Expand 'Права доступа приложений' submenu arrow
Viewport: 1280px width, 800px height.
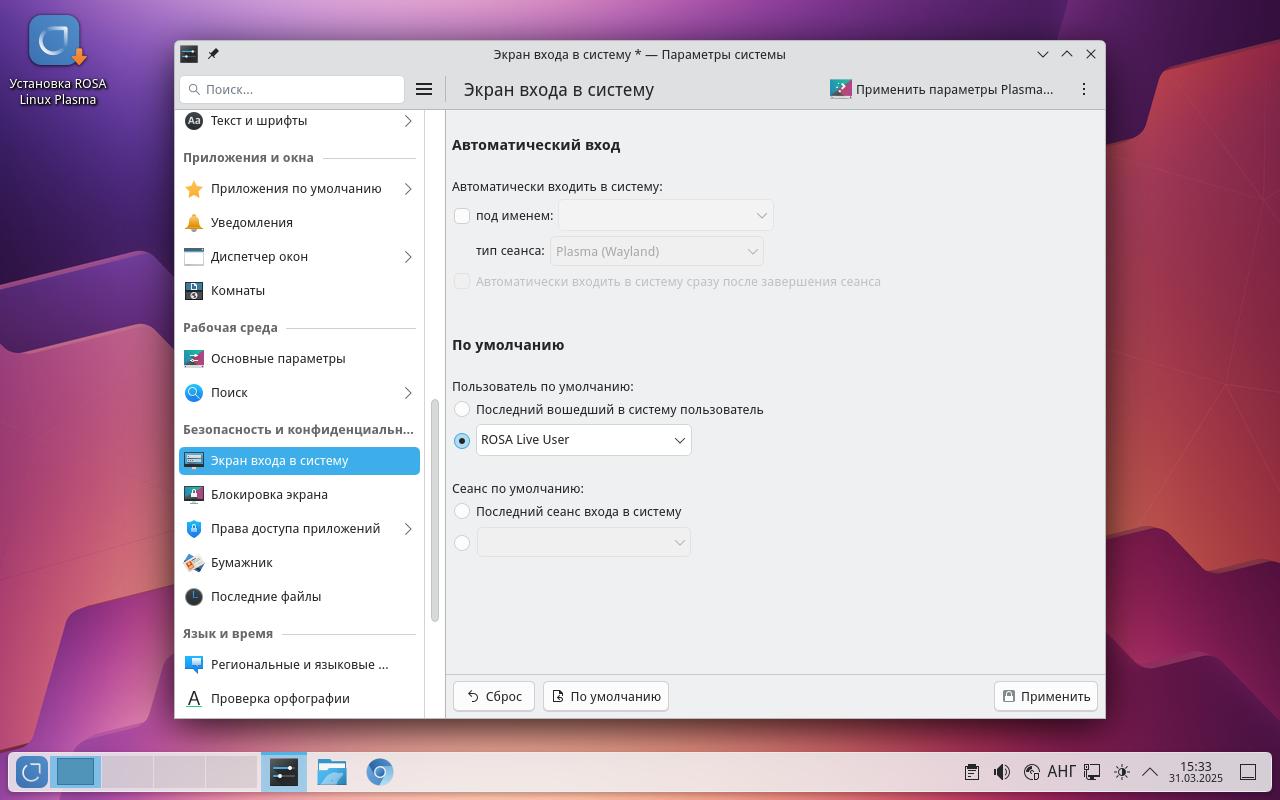[408, 529]
